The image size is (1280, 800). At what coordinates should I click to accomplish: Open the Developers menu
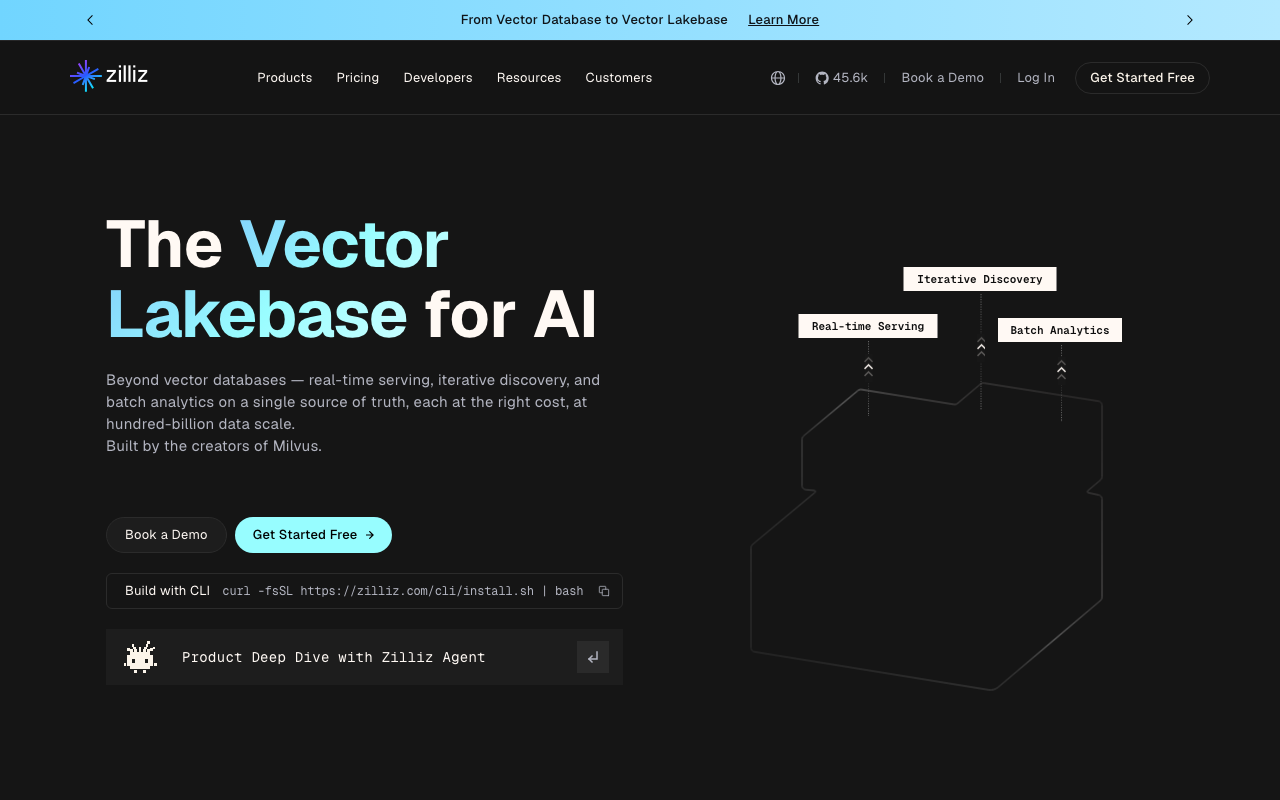click(438, 78)
